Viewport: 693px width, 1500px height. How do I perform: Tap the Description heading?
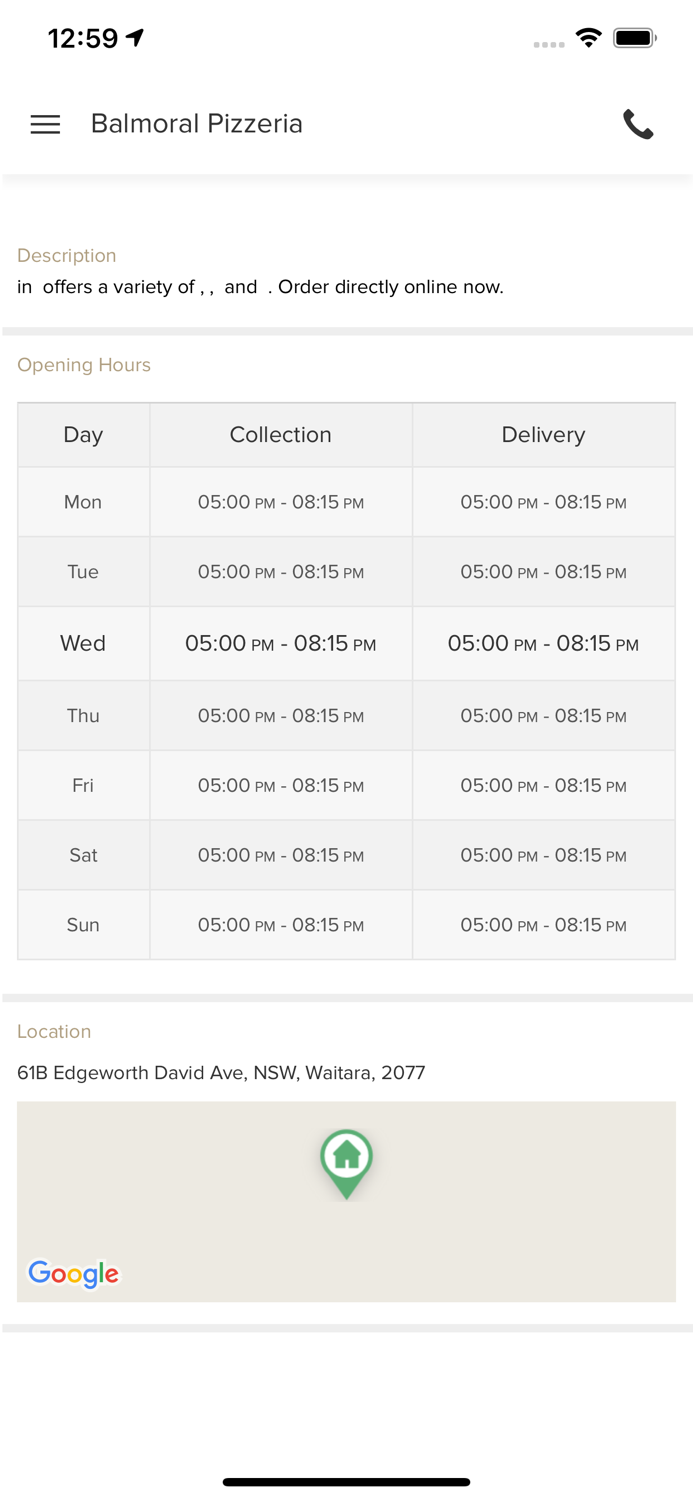(67, 256)
